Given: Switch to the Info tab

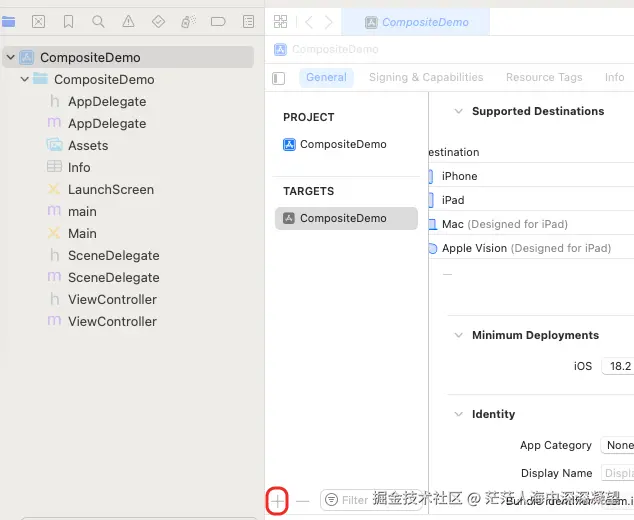Looking at the screenshot, I should tap(615, 77).
